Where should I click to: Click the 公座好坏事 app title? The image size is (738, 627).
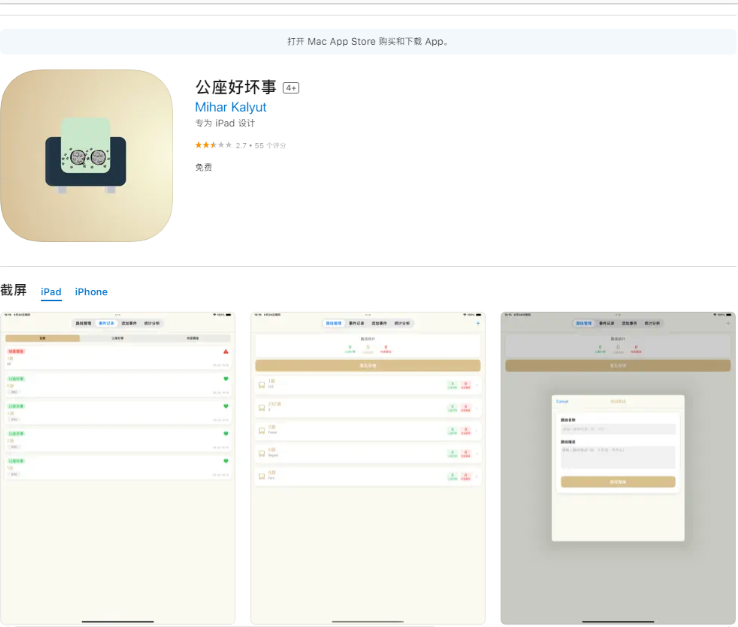click(x=236, y=88)
